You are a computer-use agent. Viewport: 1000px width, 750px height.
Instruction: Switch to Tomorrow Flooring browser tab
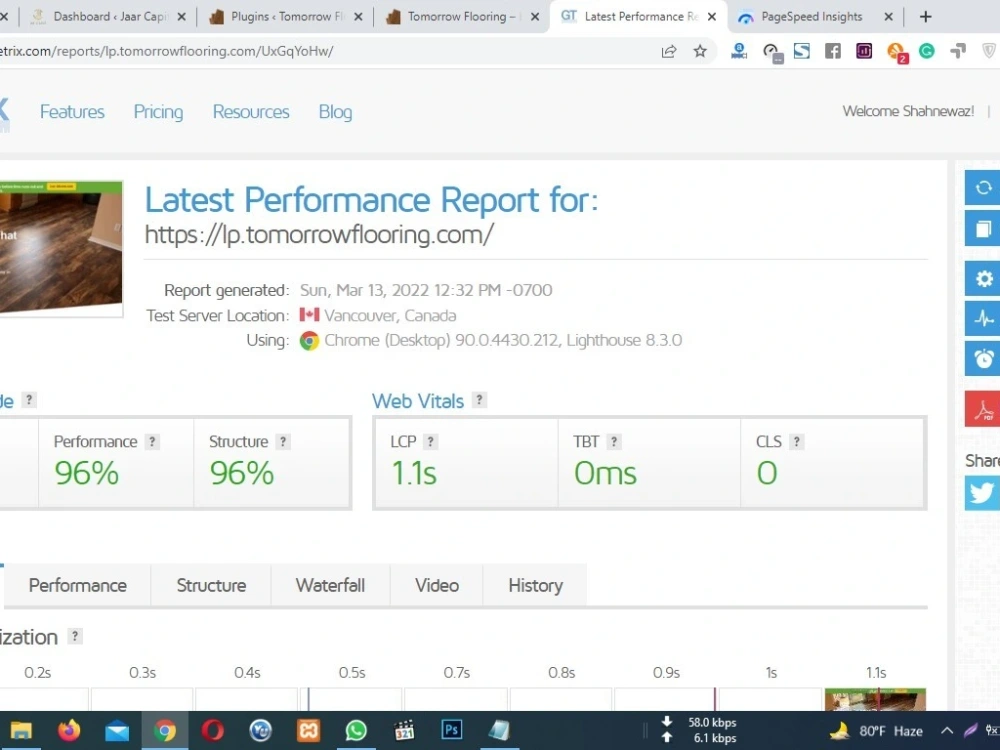tap(462, 17)
